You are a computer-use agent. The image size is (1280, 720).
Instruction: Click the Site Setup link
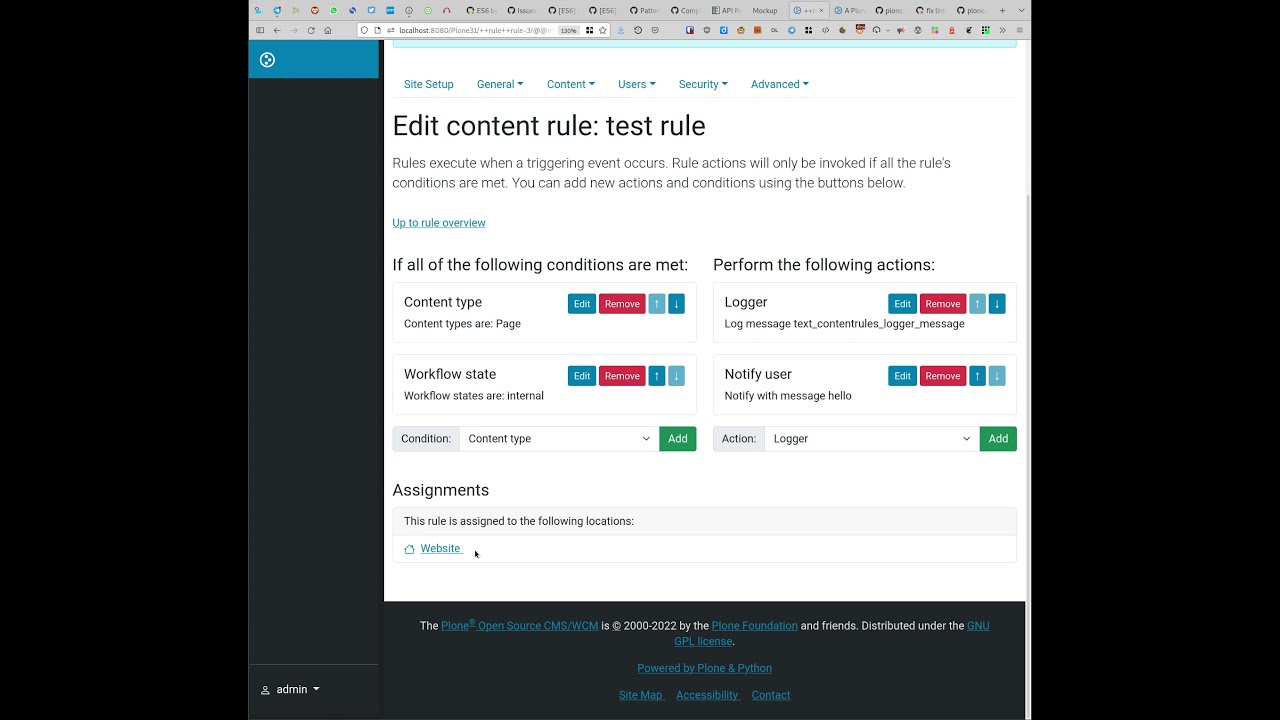[429, 84]
